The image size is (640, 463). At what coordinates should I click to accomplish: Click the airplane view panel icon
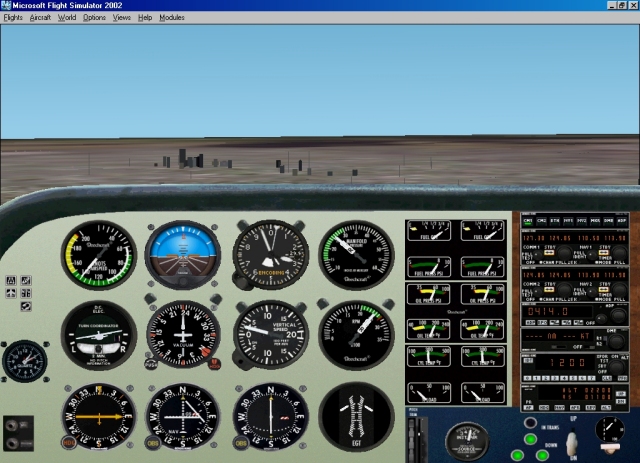click(x=11, y=293)
